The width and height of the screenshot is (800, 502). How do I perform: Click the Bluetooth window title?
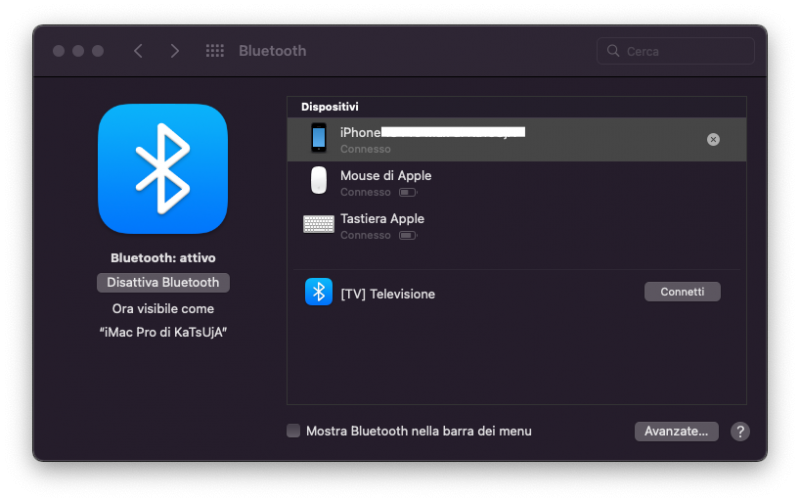click(272, 51)
